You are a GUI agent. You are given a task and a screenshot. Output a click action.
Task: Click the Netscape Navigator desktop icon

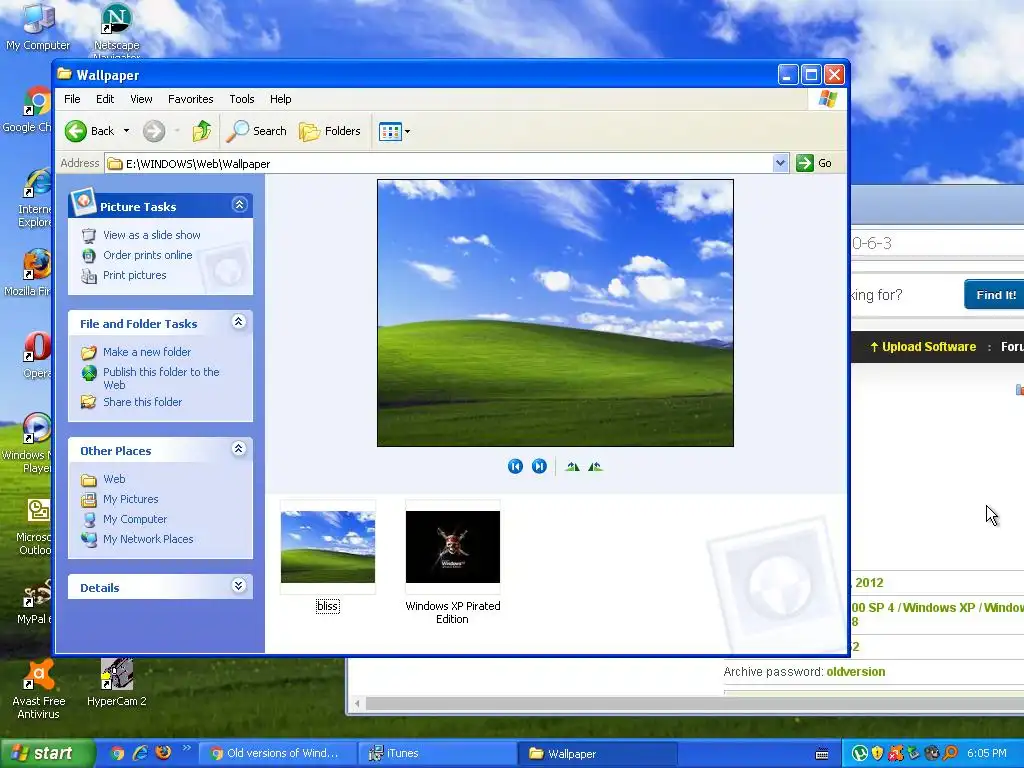tap(116, 29)
